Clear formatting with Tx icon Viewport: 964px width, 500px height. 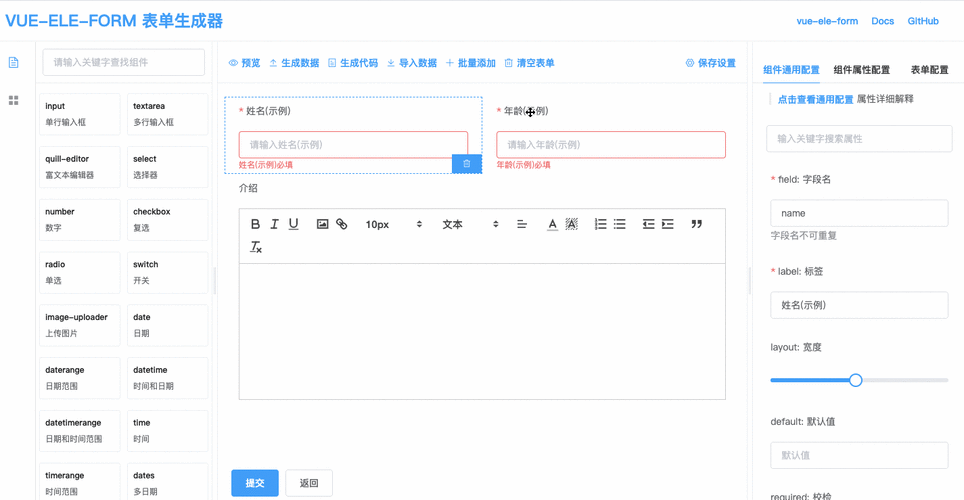click(256, 247)
